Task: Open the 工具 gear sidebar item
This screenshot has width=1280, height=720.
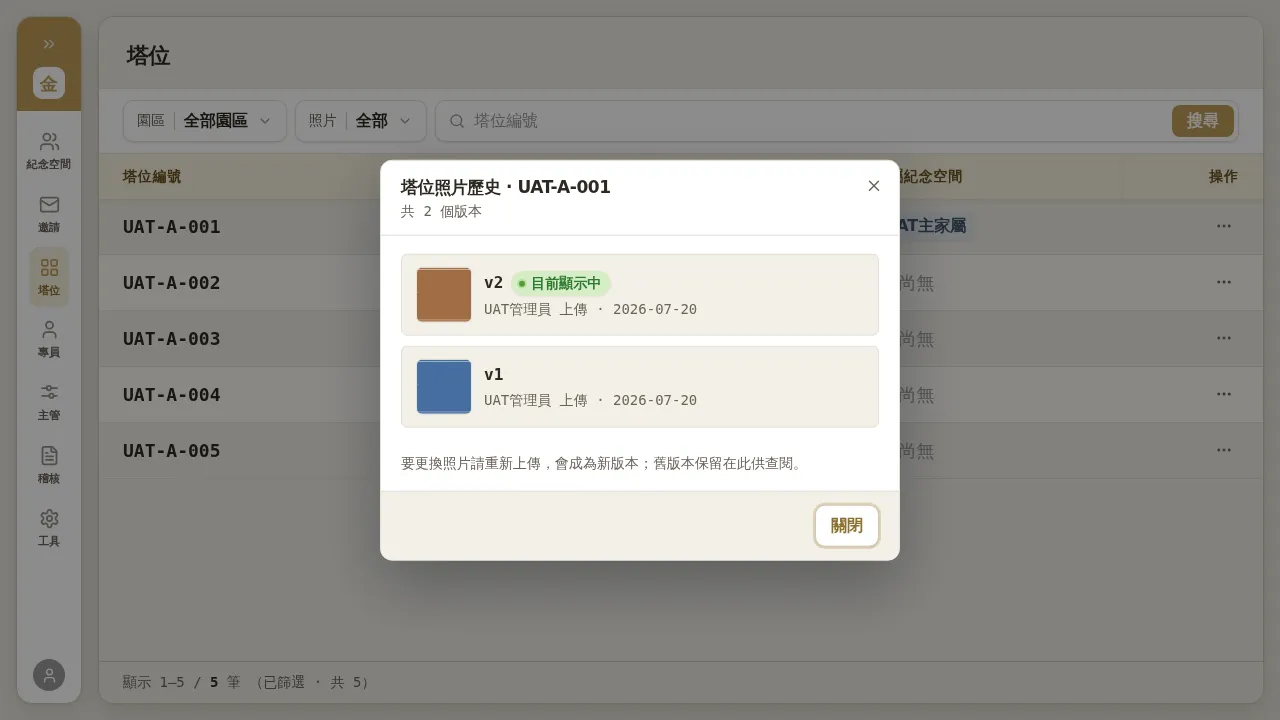Action: [49, 528]
